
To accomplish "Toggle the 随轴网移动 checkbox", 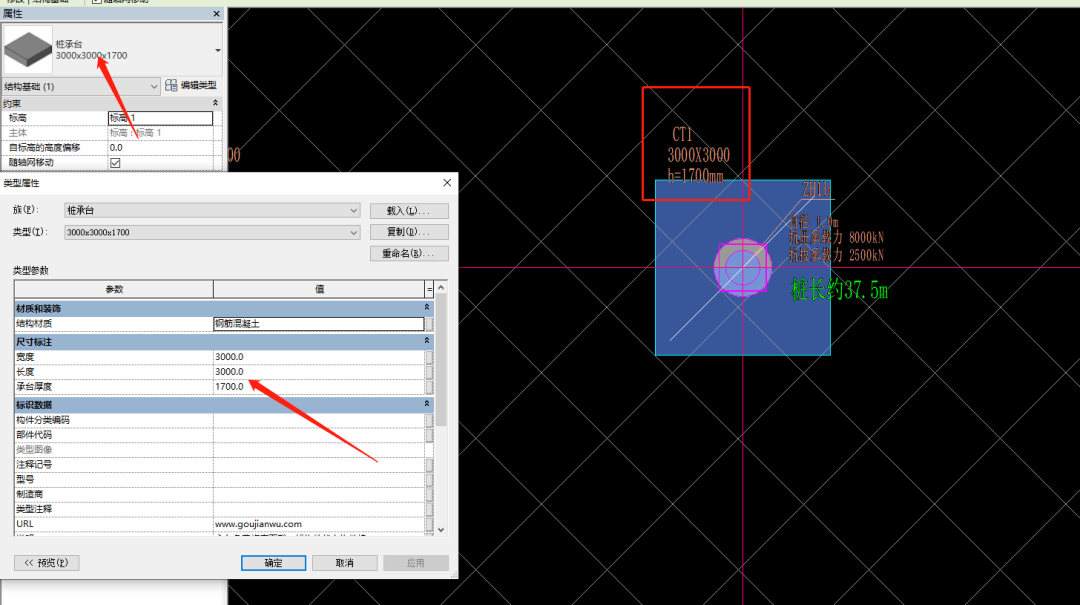I will tap(115, 163).
